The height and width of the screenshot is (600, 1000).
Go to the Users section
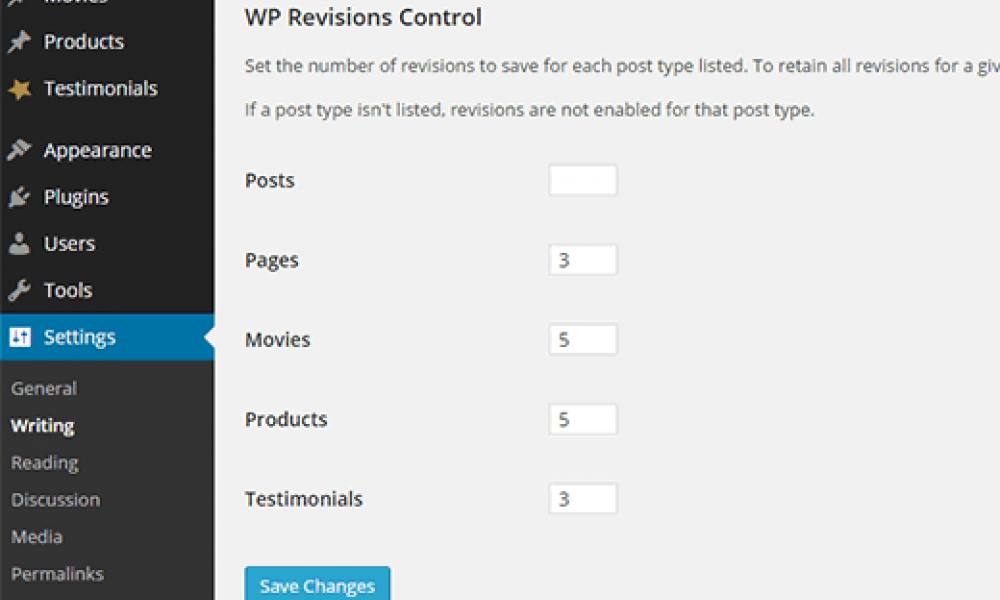(69, 244)
